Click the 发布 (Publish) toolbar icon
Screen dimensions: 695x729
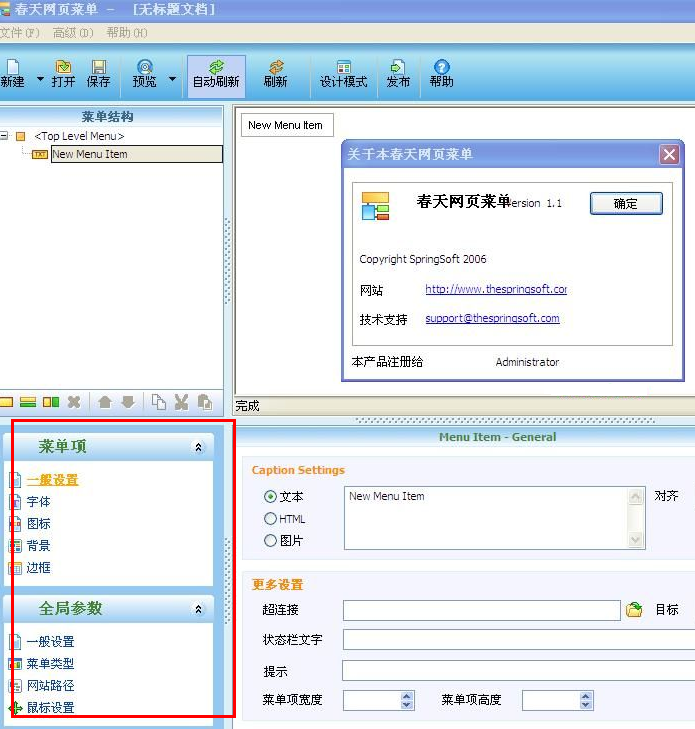pyautogui.click(x=398, y=73)
